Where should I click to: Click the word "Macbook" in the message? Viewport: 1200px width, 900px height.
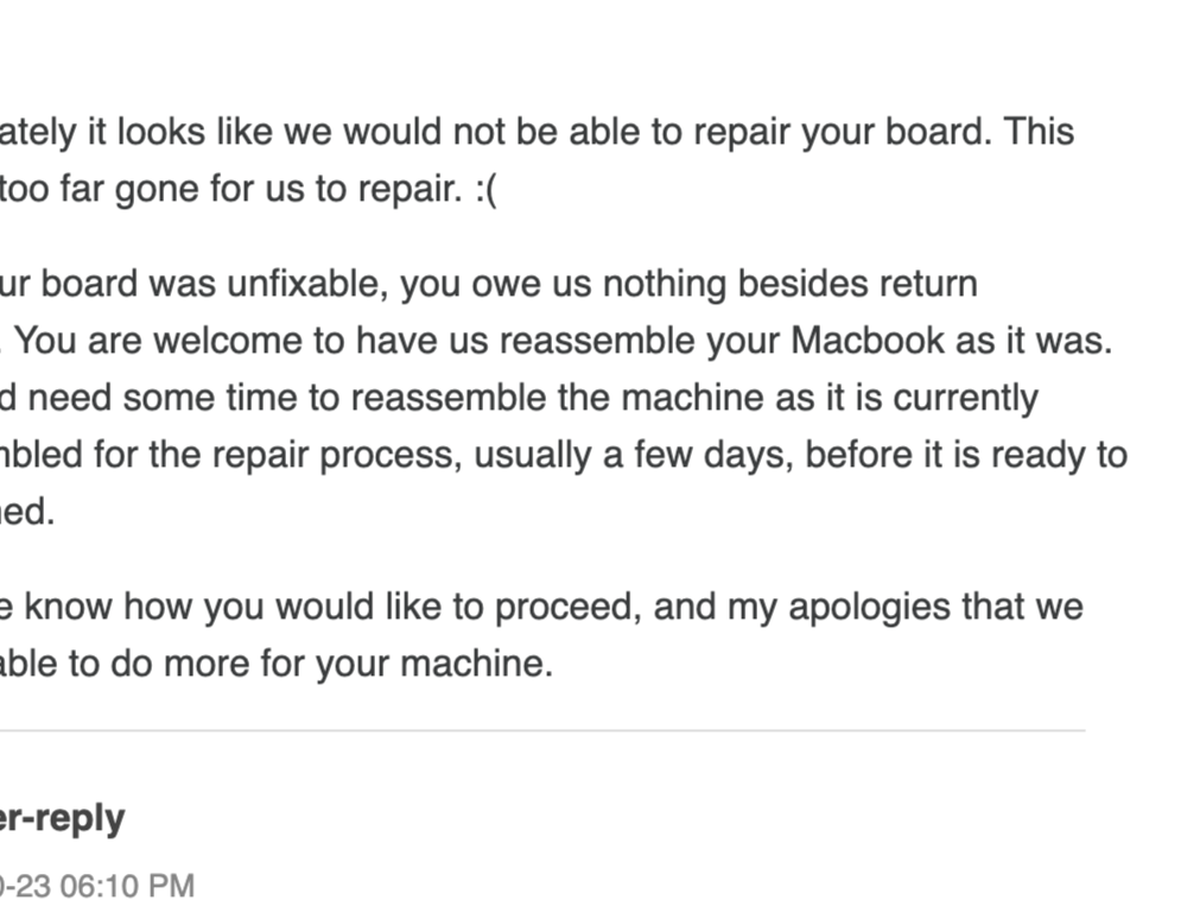point(867,341)
